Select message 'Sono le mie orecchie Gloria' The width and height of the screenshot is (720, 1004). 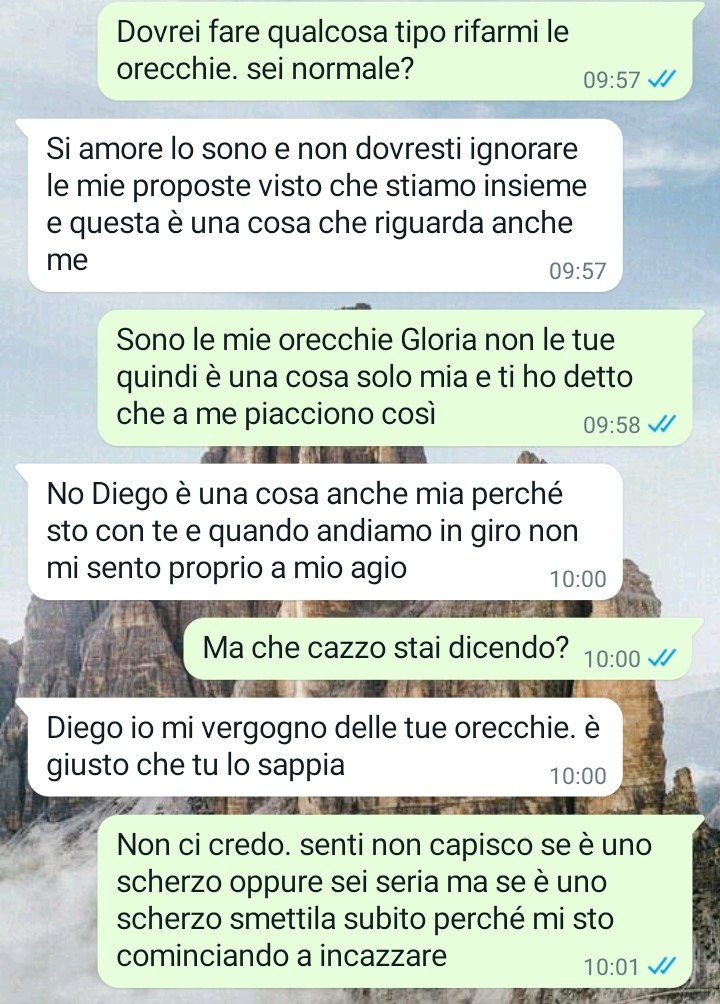pyautogui.click(x=395, y=378)
